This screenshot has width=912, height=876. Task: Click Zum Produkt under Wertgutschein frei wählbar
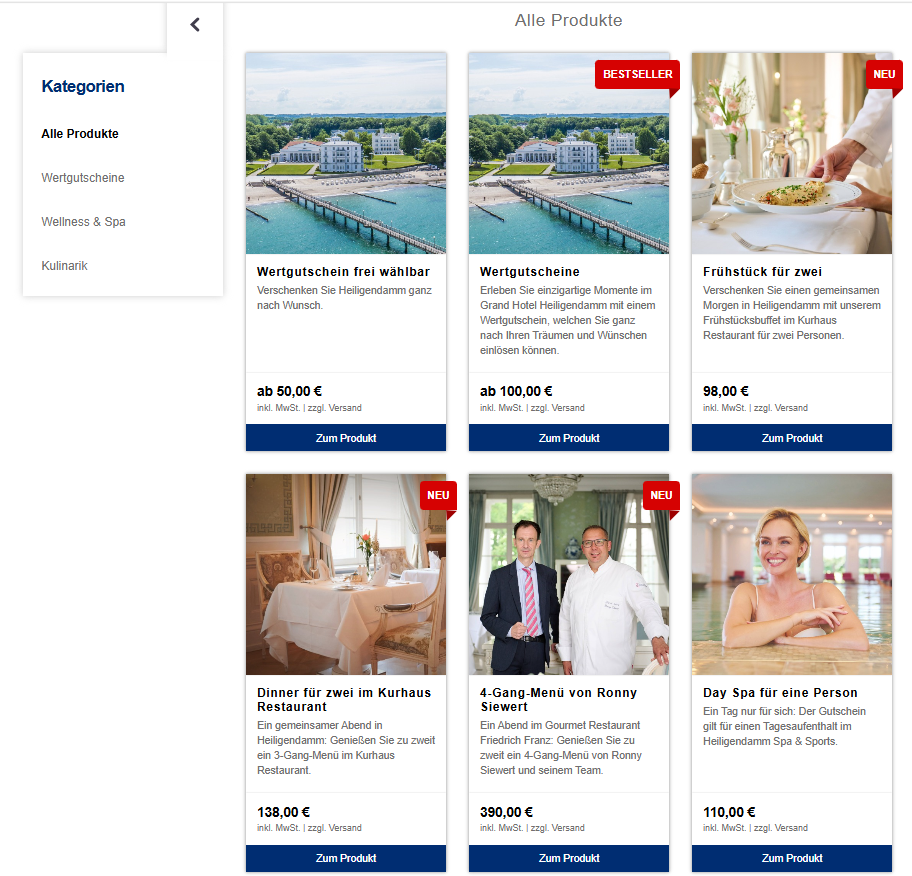345,437
